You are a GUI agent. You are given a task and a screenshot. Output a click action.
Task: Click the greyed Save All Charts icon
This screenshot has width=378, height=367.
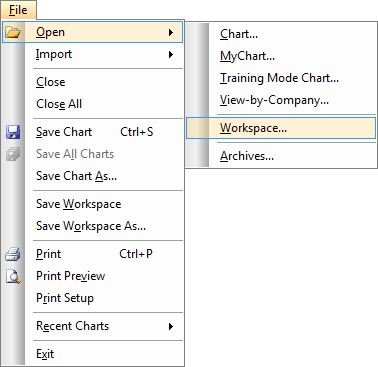pos(13,154)
